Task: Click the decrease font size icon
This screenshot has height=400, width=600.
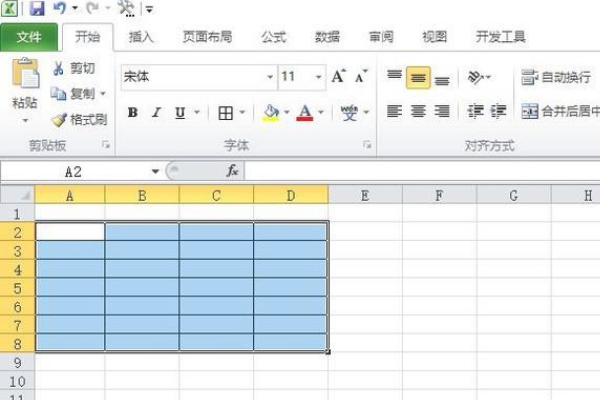Action: point(361,77)
